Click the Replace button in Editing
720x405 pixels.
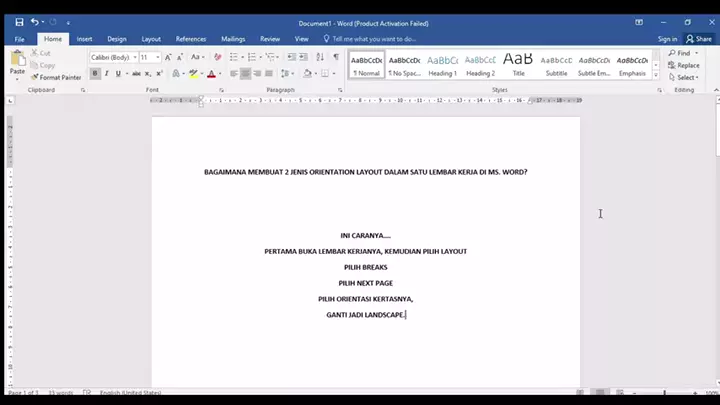[685, 65]
